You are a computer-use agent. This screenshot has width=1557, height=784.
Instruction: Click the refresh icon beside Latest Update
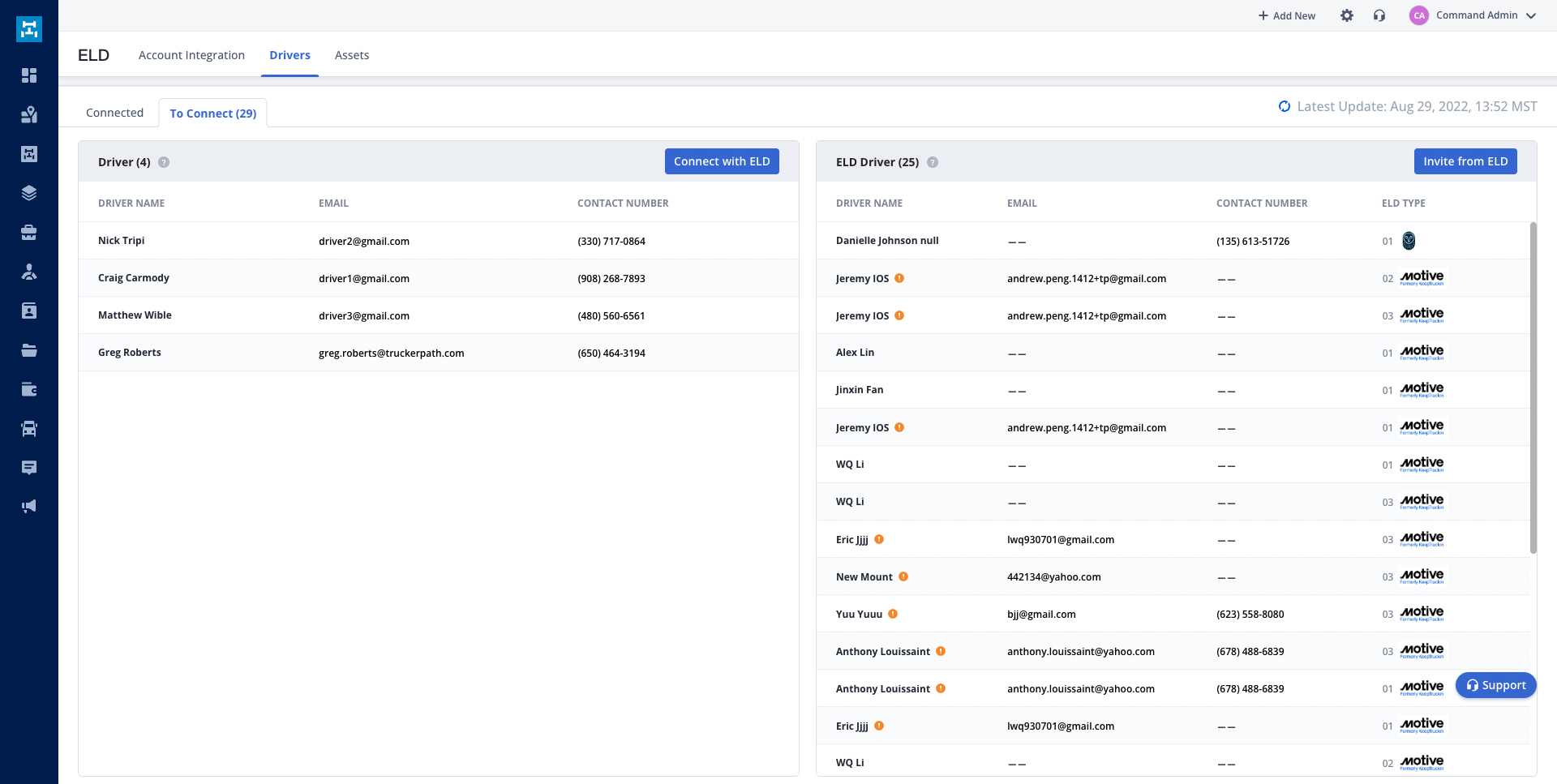1285,106
